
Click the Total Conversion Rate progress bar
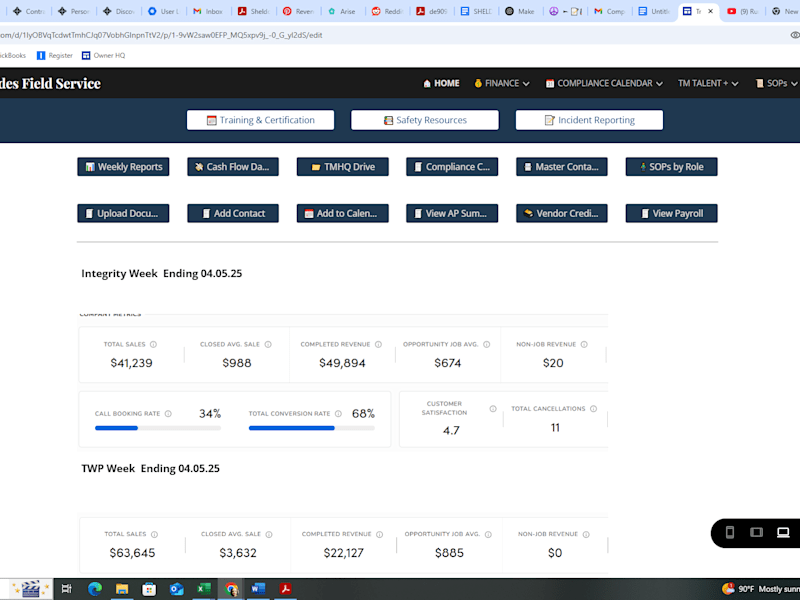tap(312, 428)
